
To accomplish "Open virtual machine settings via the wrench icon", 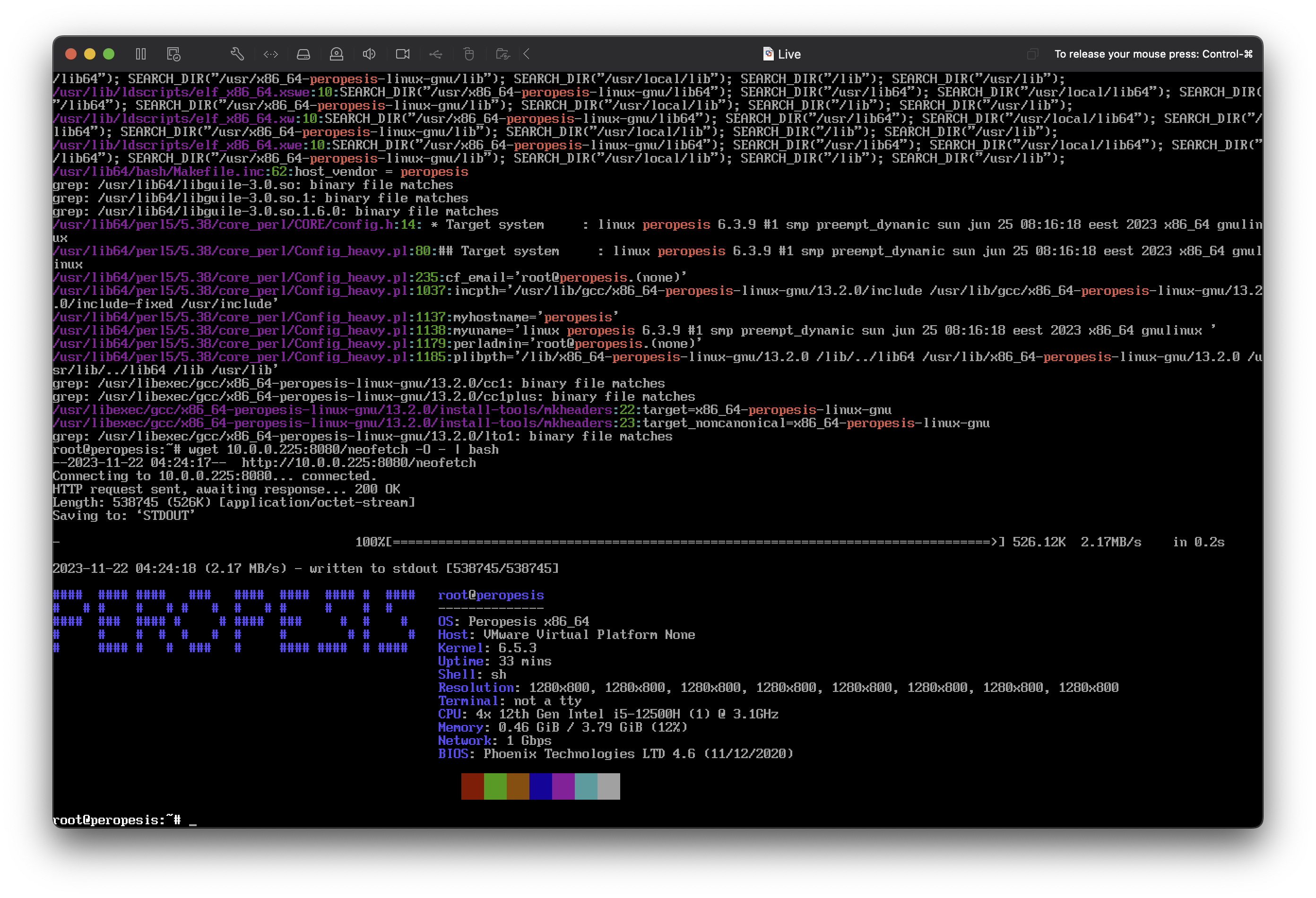I will [x=237, y=54].
